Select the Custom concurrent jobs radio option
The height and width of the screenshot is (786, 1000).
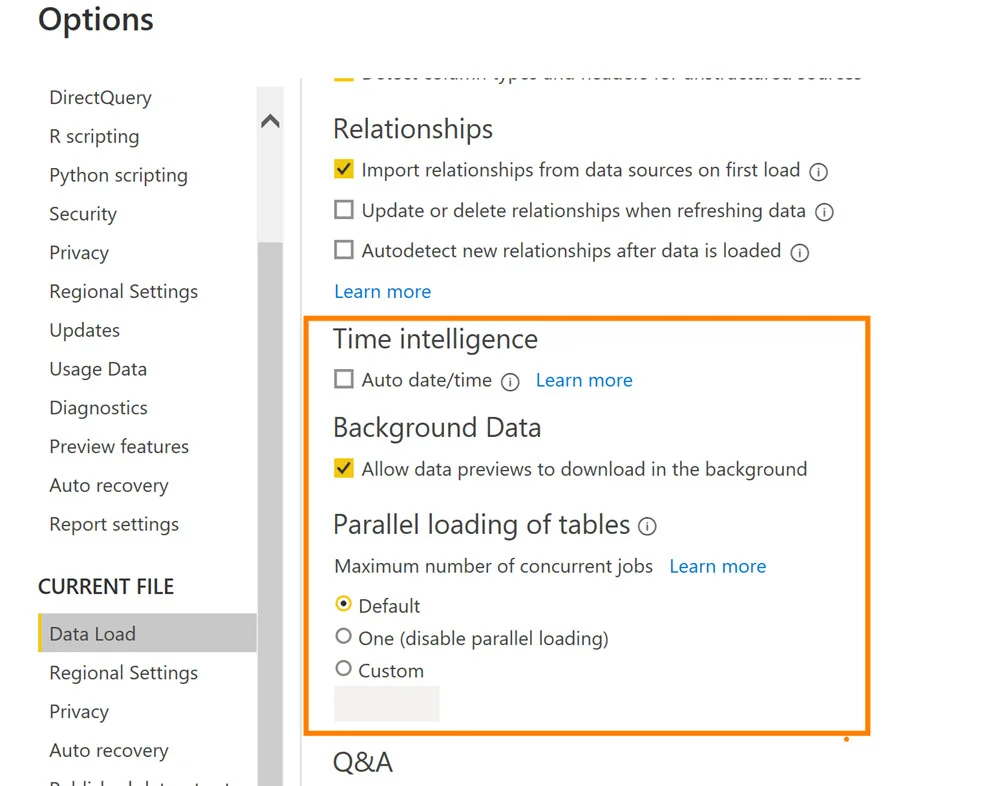coord(344,669)
